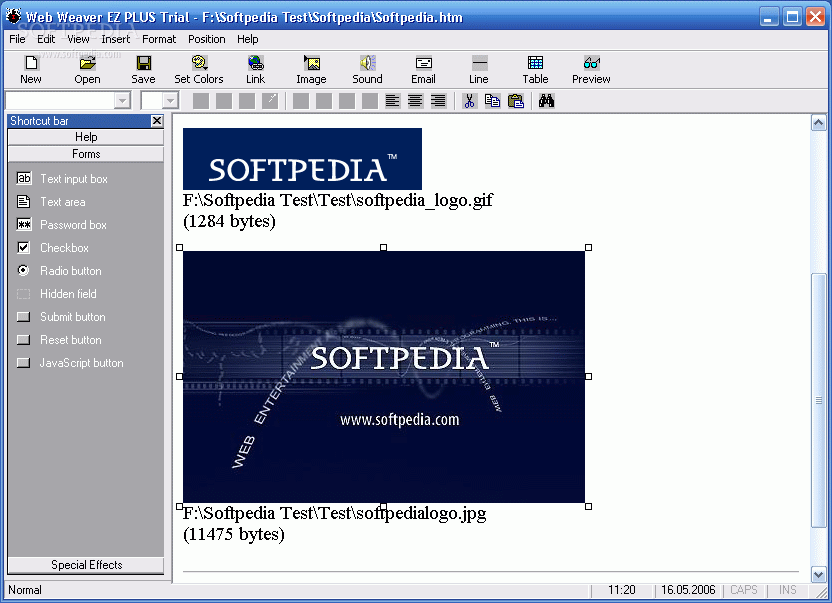Copy selection with the Copy icon
The image size is (832, 603).
tap(492, 101)
